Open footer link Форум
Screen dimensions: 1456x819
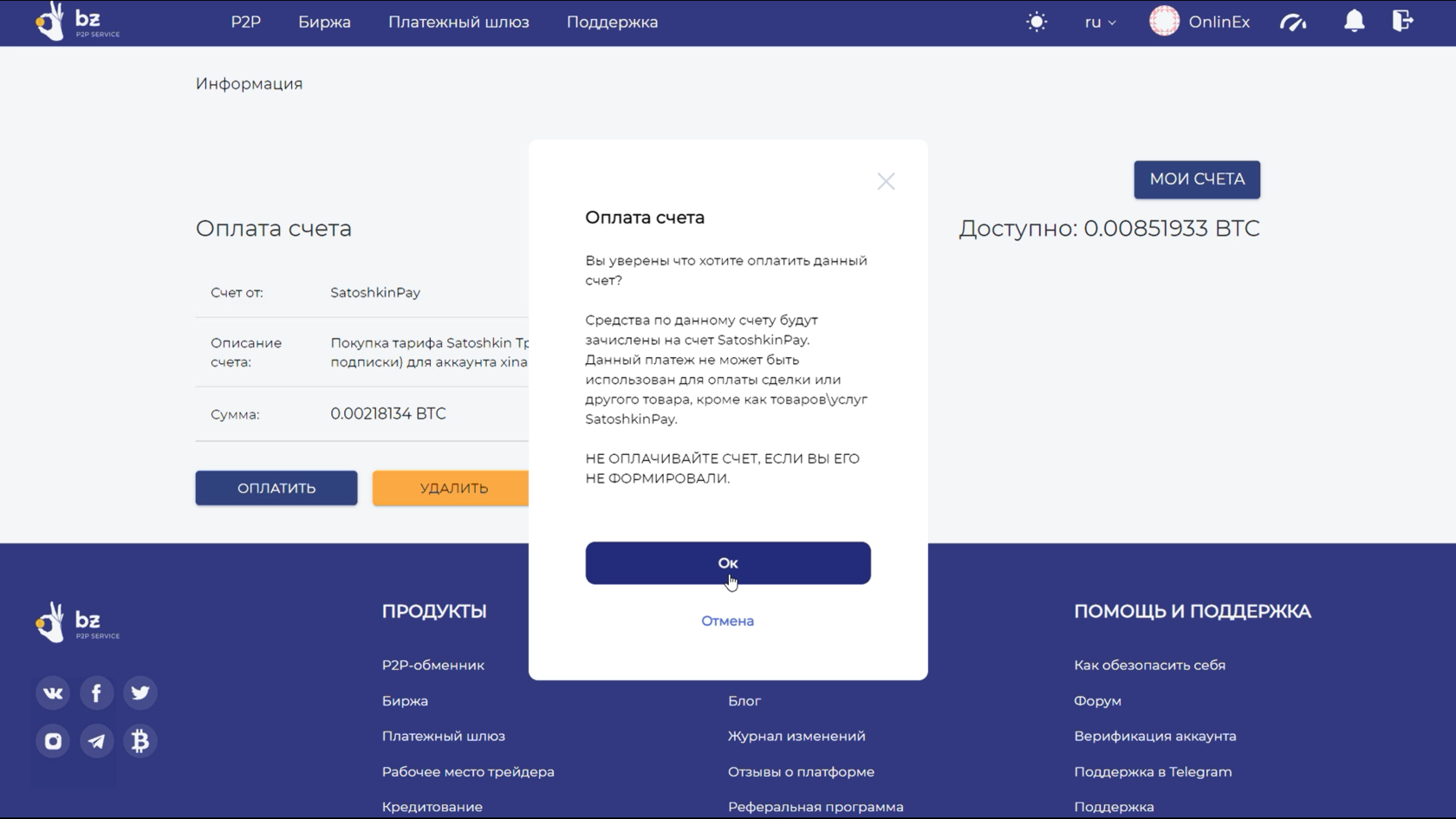[1097, 700]
